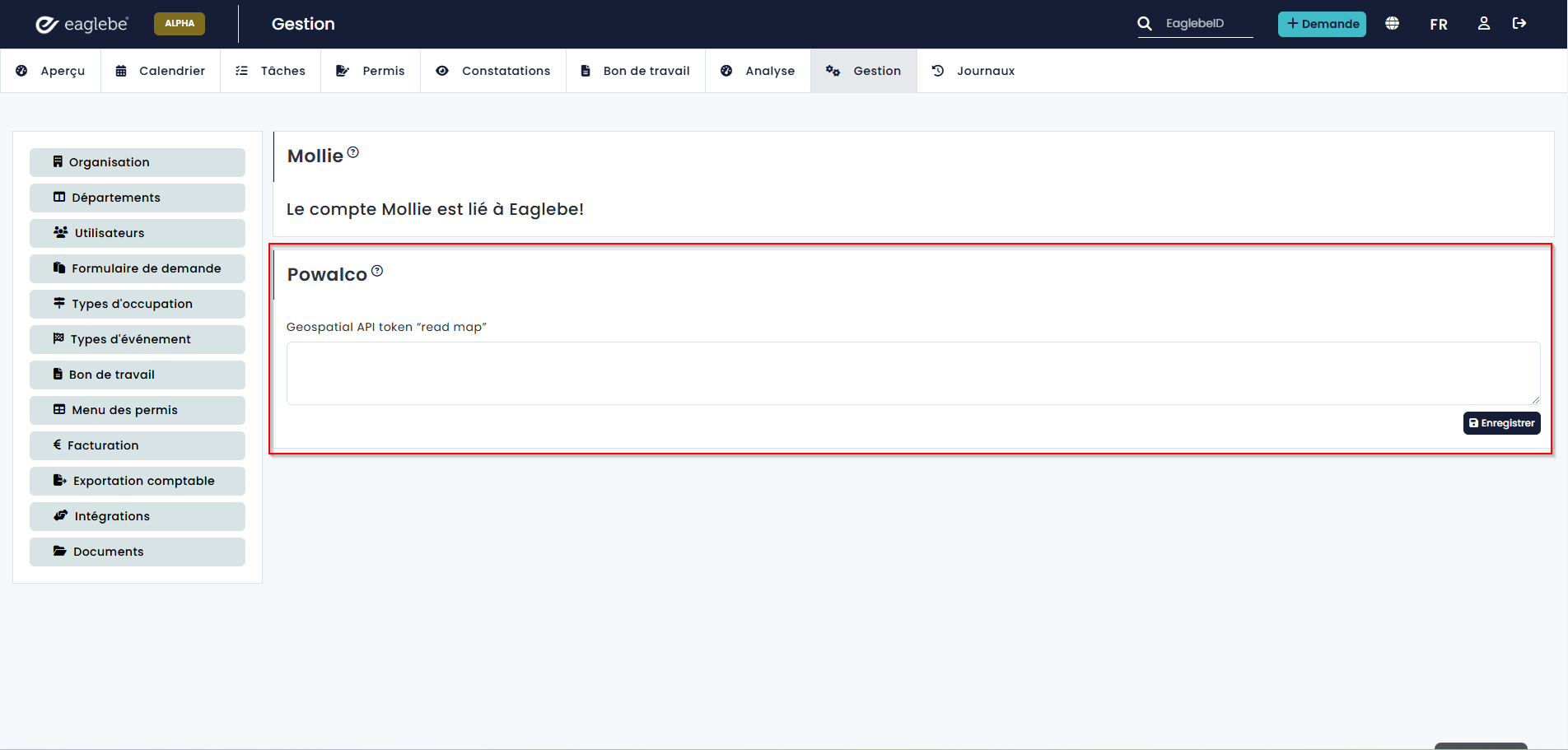Click the Formulaire de demande clipboard icon
This screenshot has width=1568, height=750.
tap(59, 268)
